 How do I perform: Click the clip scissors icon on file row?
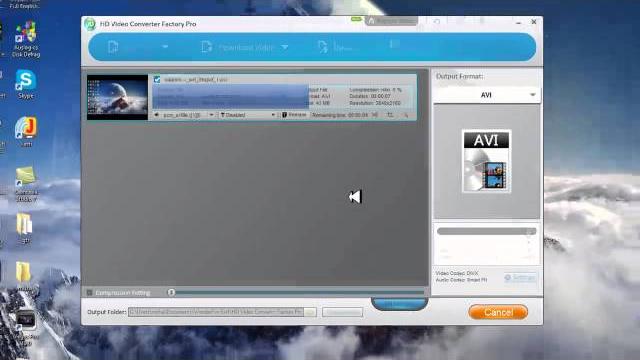point(375,115)
